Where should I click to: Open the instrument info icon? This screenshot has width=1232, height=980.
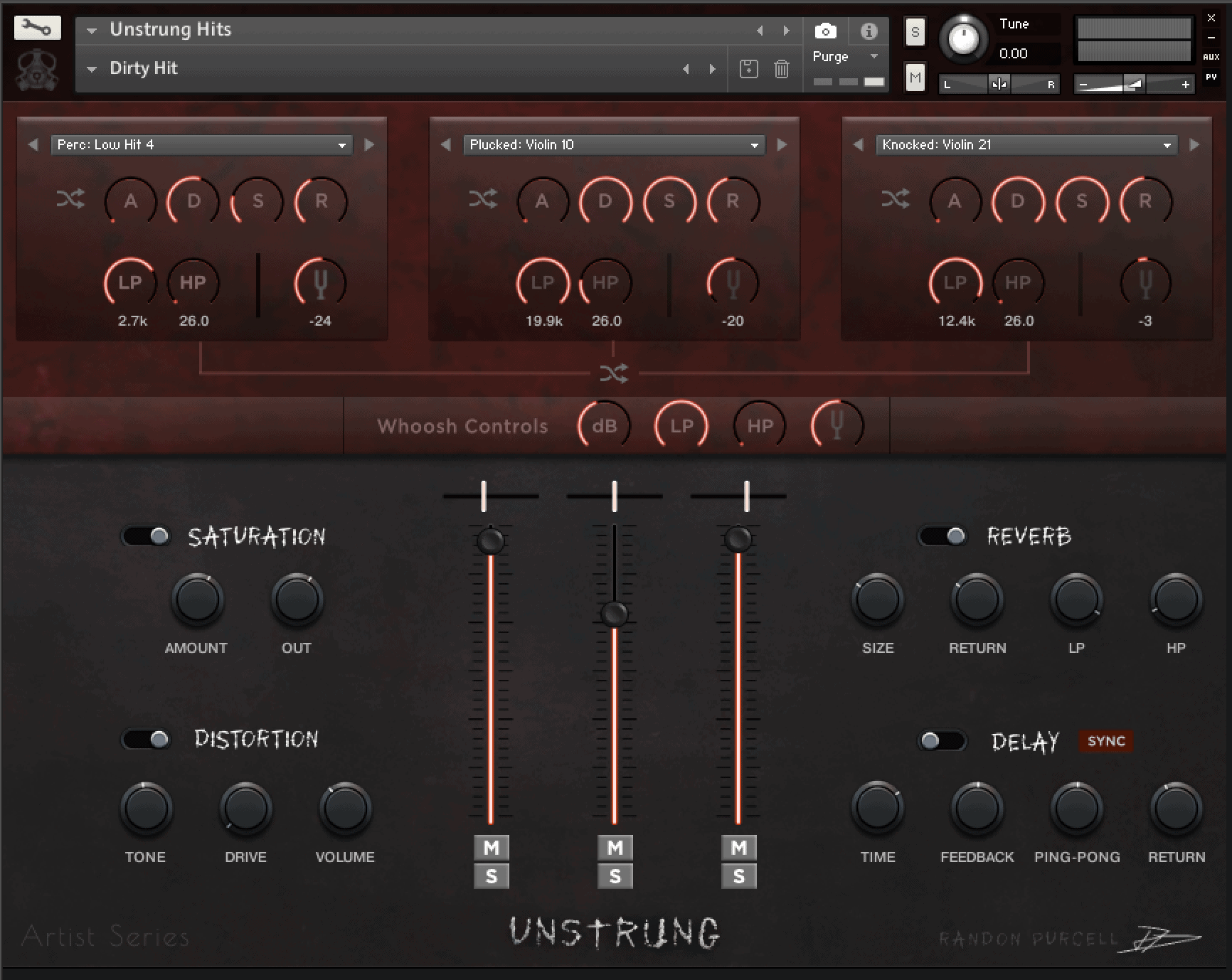click(869, 31)
